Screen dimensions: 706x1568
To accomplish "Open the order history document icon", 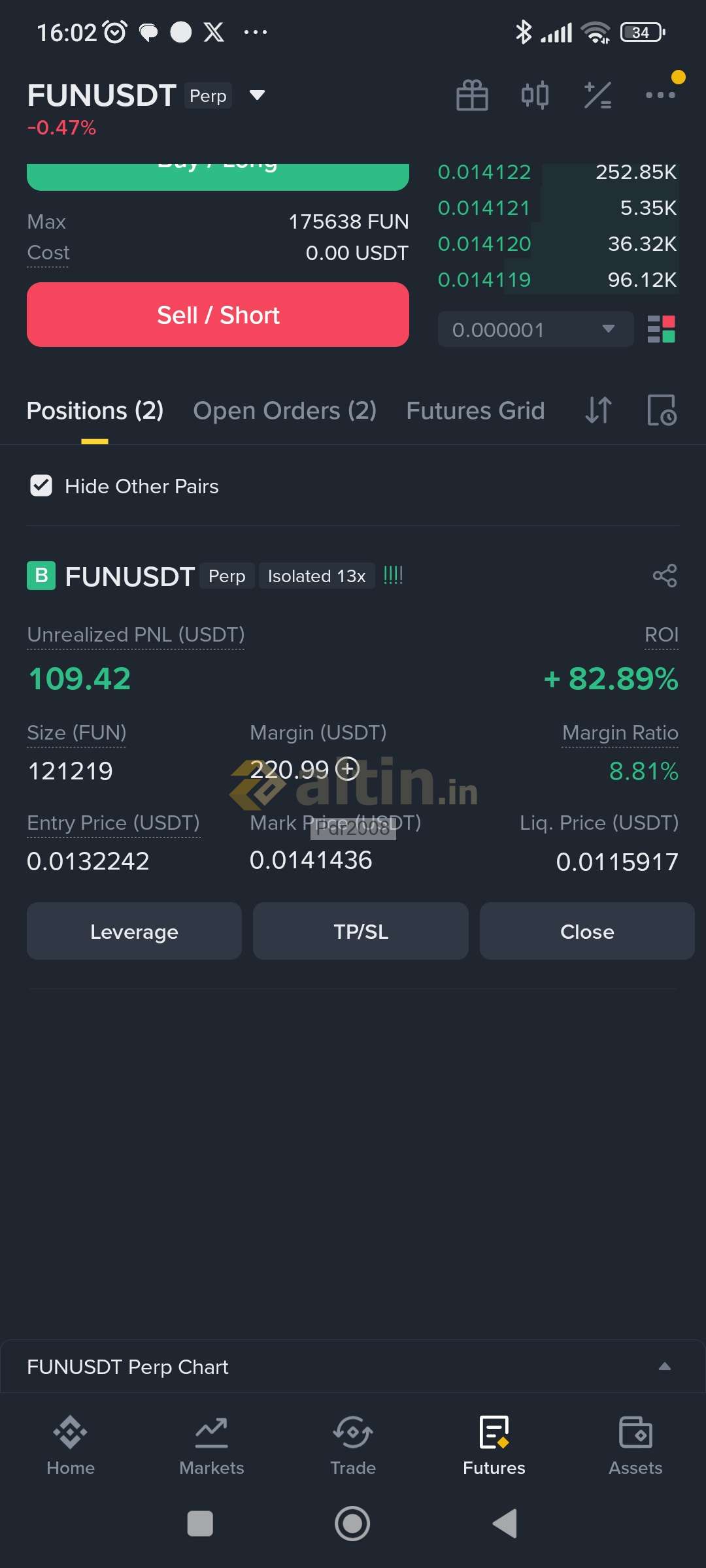I will coord(662,410).
